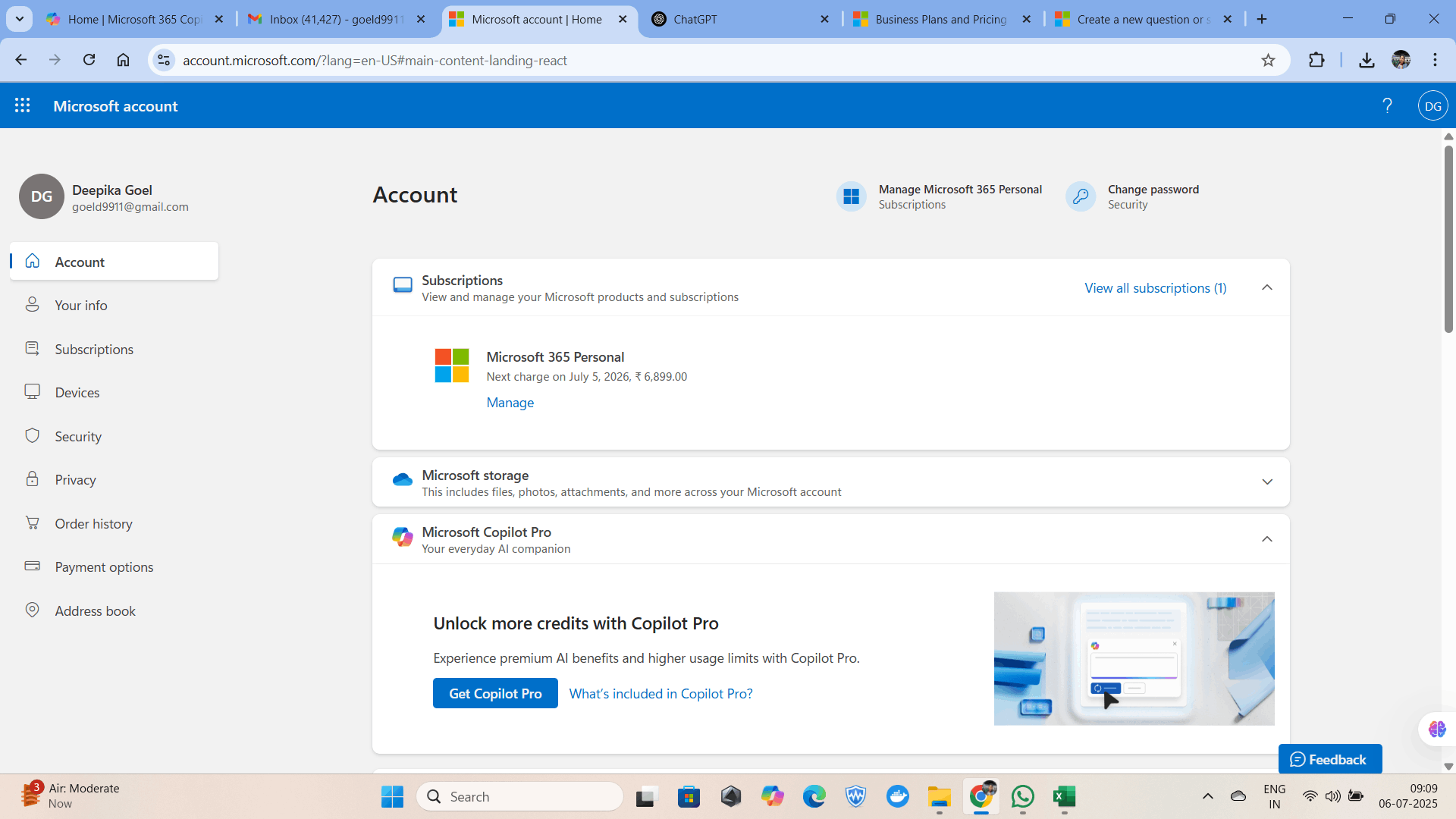The height and width of the screenshot is (819, 1456).
Task: Switch to the Inbox Gmail tab
Action: 336,19
